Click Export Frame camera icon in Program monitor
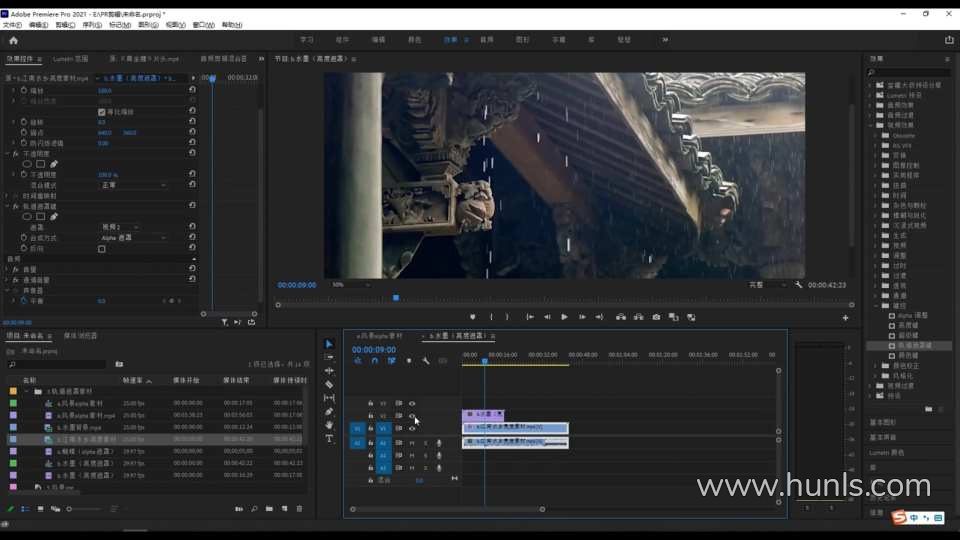This screenshot has width=960, height=540. [656, 317]
